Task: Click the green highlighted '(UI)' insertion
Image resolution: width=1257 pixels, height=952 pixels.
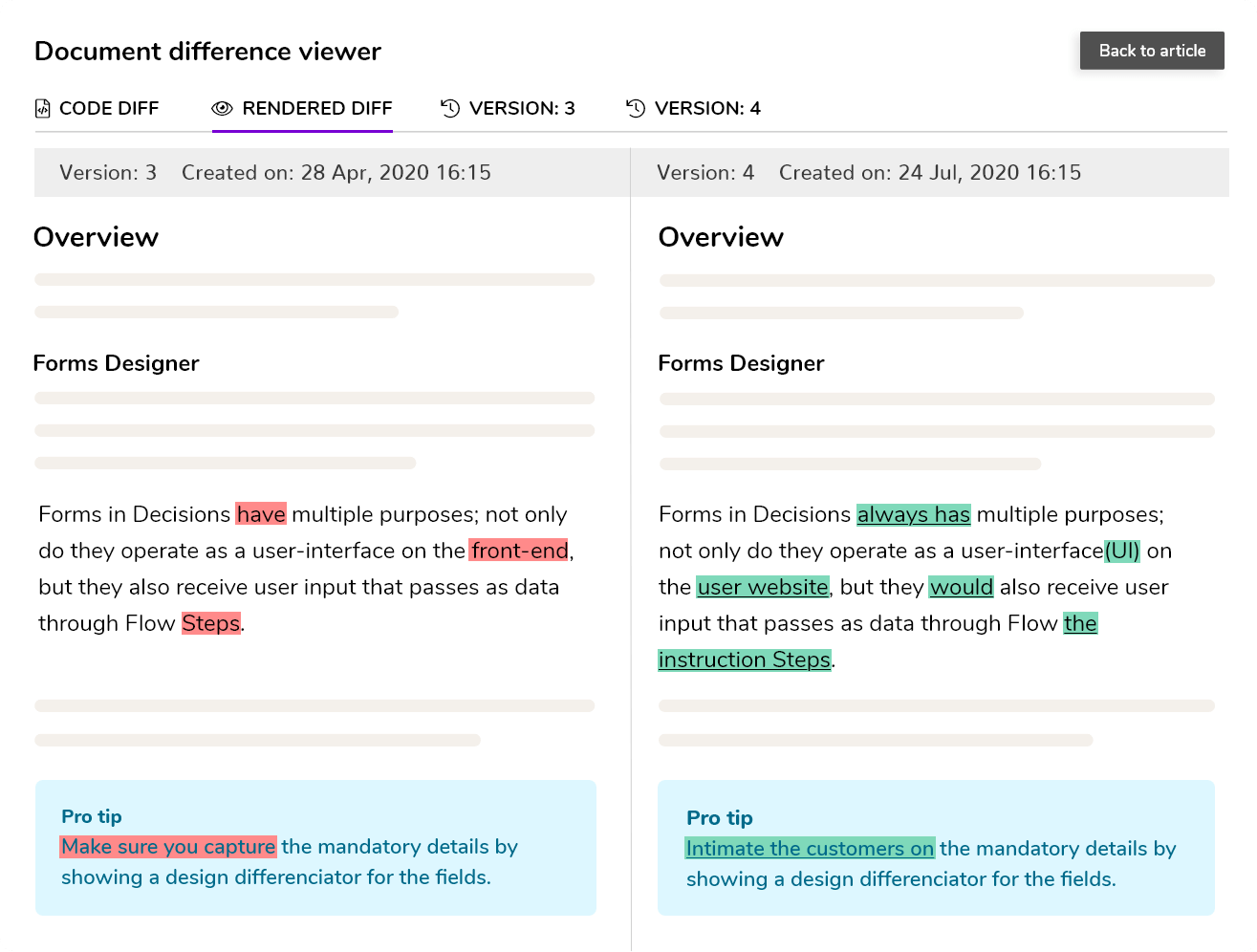Action: 1122,552
